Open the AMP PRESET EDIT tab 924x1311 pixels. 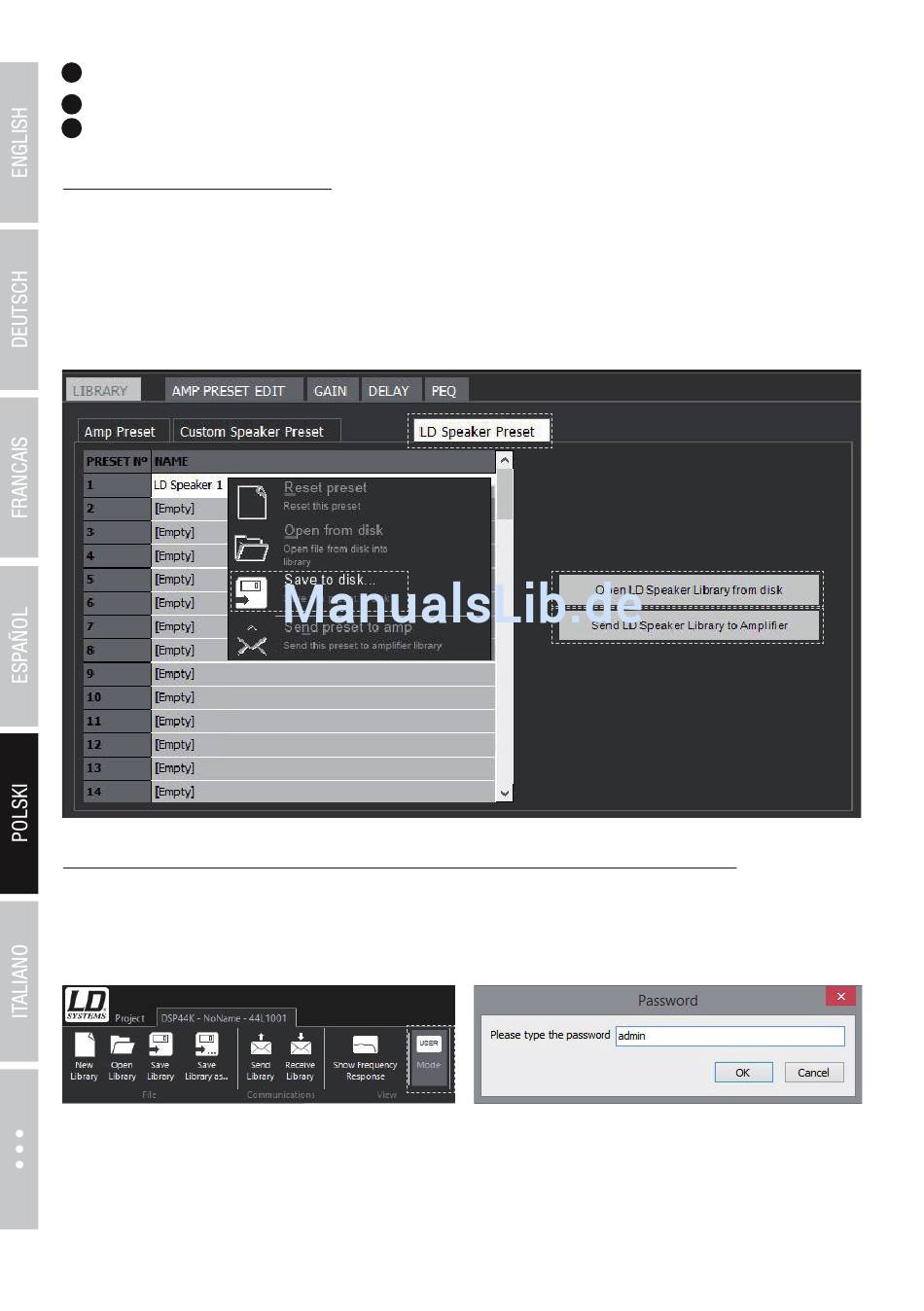click(233, 391)
